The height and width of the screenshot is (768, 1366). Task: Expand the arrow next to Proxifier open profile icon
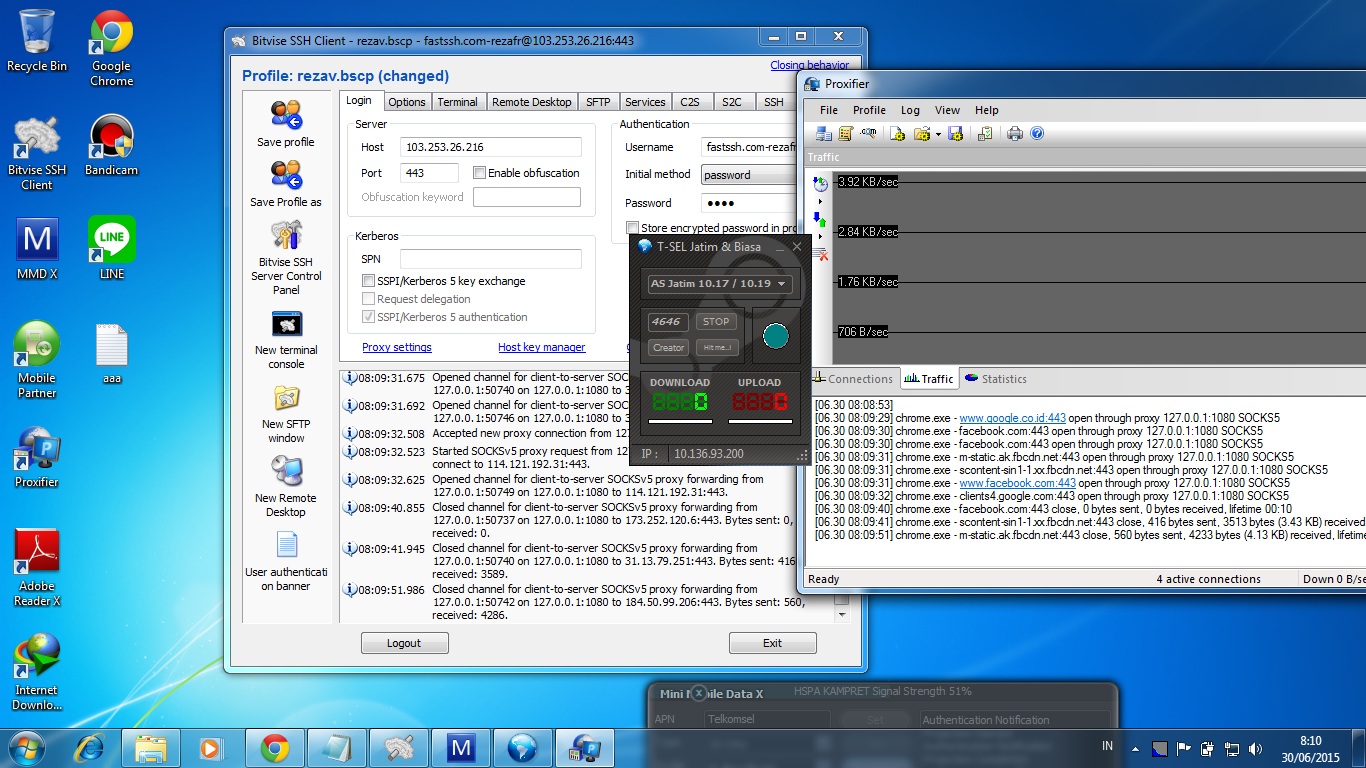click(937, 134)
